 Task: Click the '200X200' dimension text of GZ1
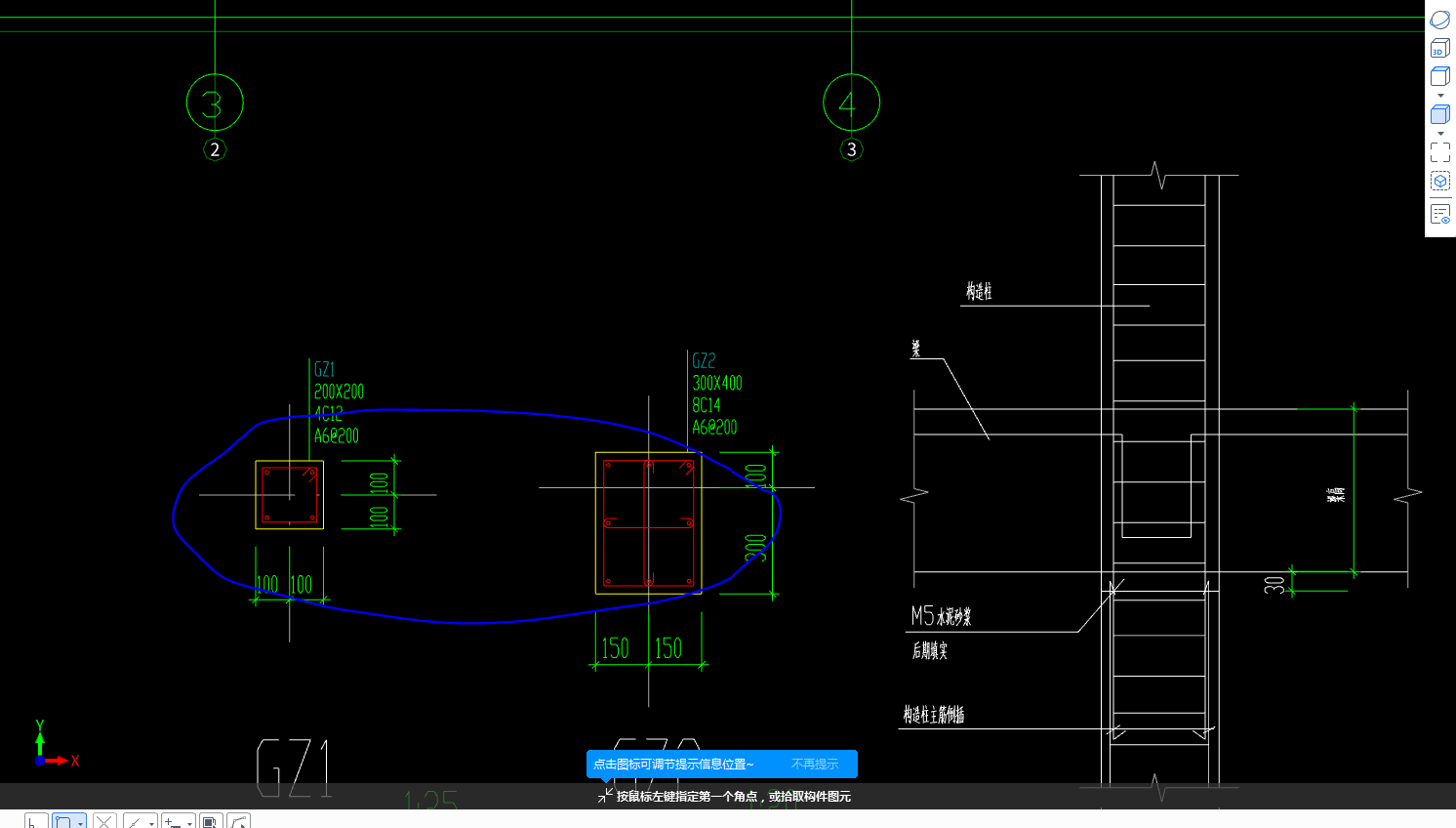[339, 392]
